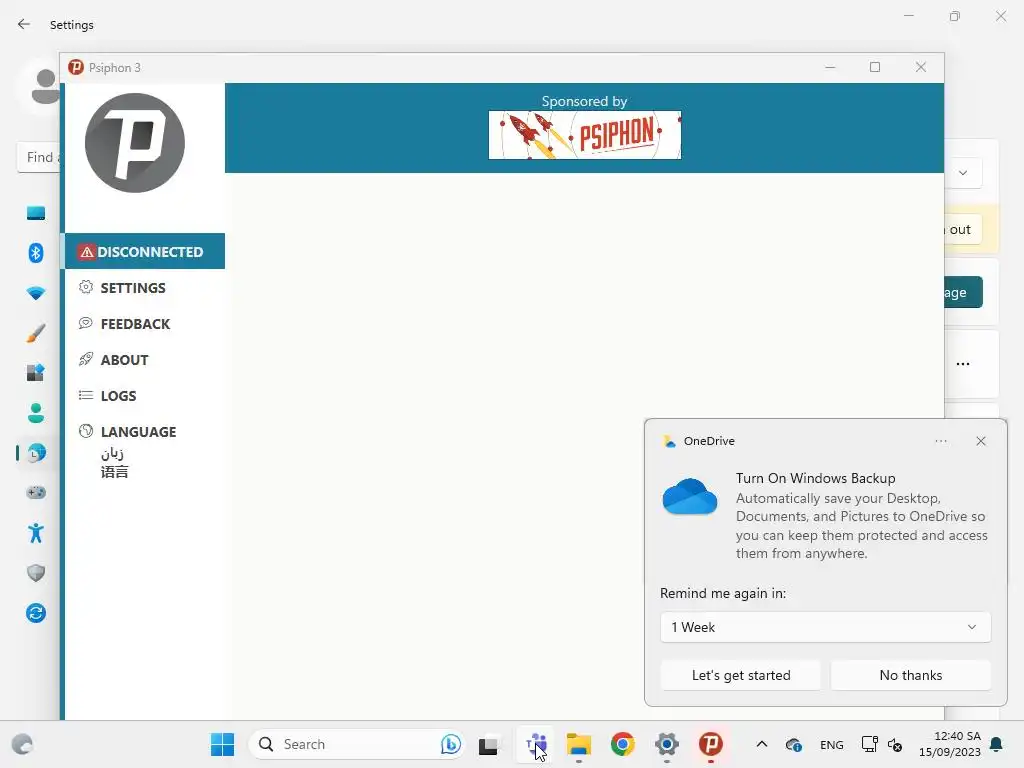This screenshot has width=1024, height=768.
Task: Click the red warning icon beside Disconnected
Action: tap(86, 252)
